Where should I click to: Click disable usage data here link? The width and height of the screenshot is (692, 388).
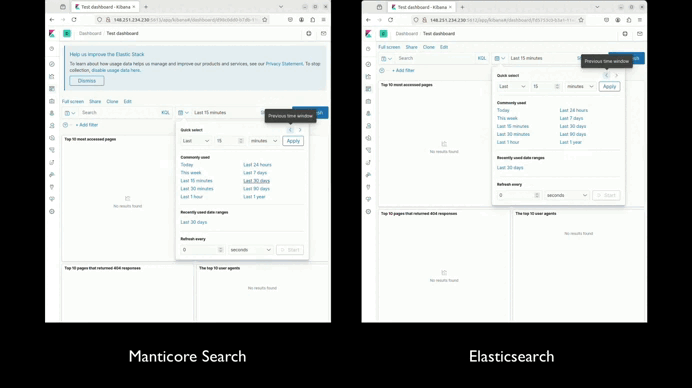[116, 70]
